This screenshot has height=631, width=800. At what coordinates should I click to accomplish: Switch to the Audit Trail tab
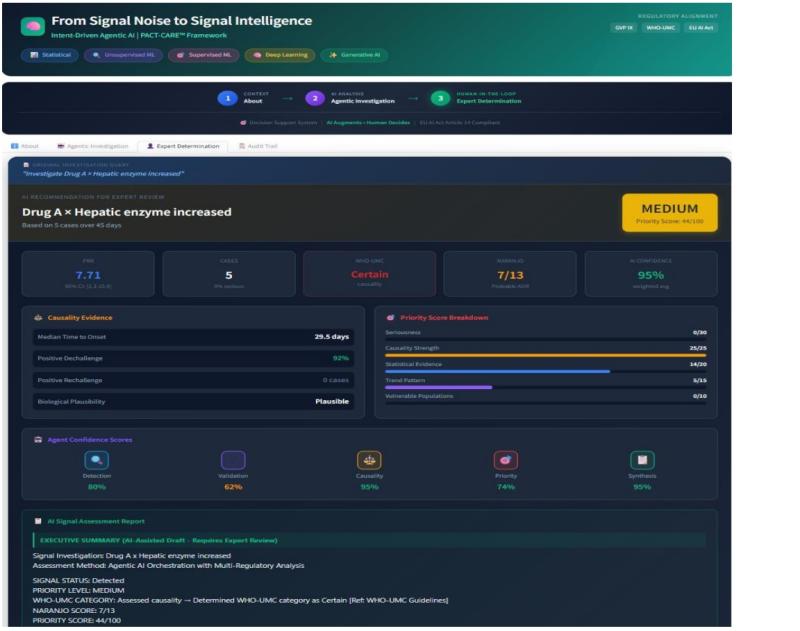(258, 146)
